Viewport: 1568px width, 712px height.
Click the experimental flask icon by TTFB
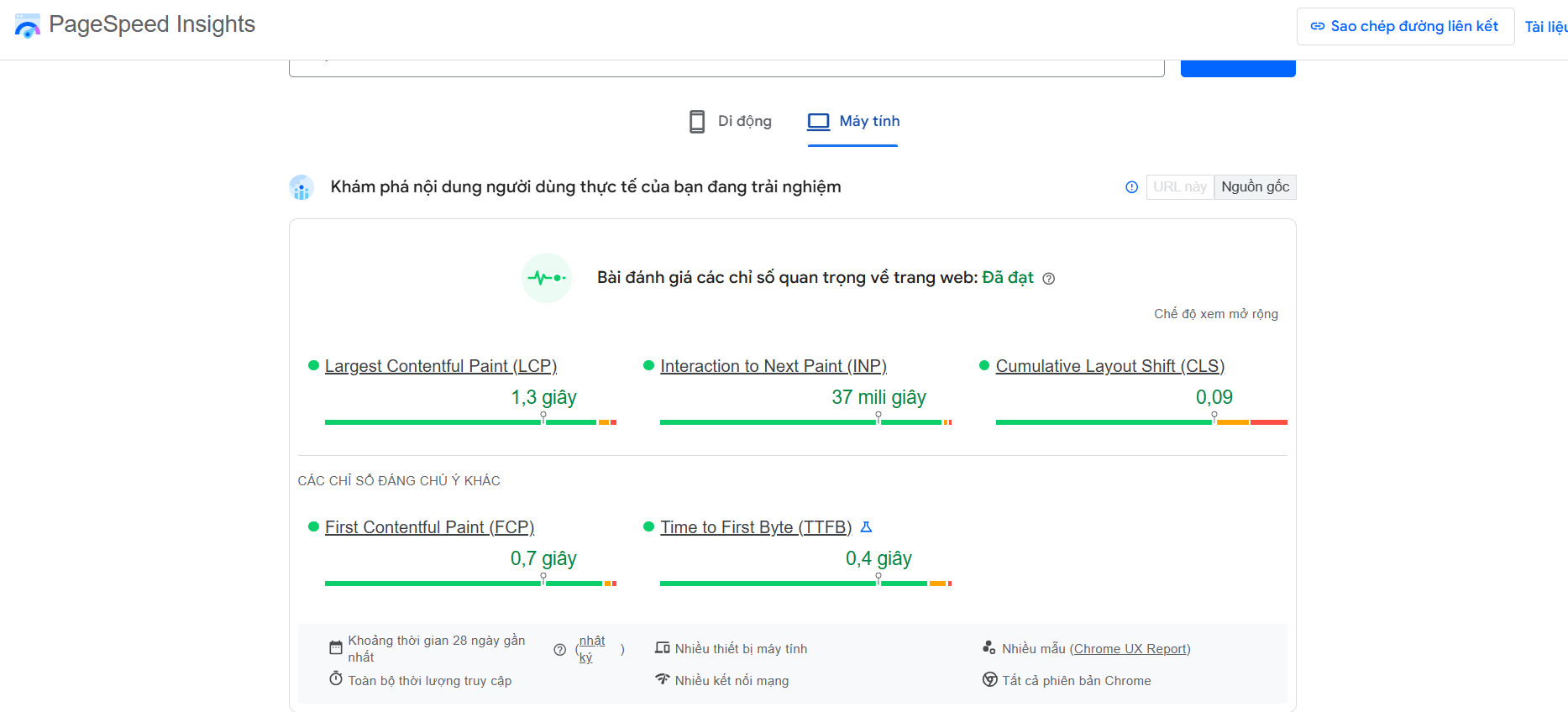pyautogui.click(x=867, y=527)
